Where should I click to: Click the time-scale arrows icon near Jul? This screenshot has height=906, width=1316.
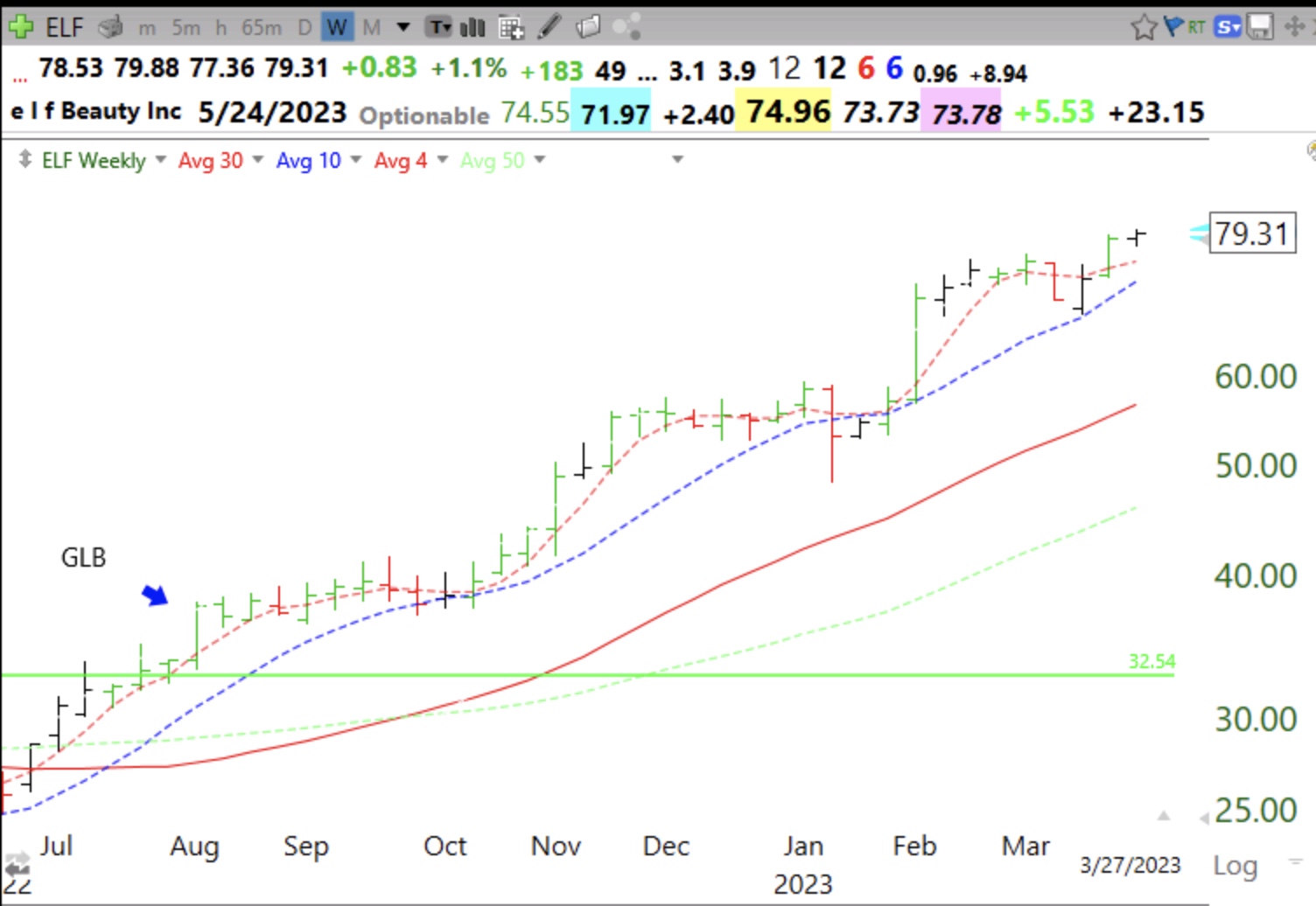[x=17, y=865]
